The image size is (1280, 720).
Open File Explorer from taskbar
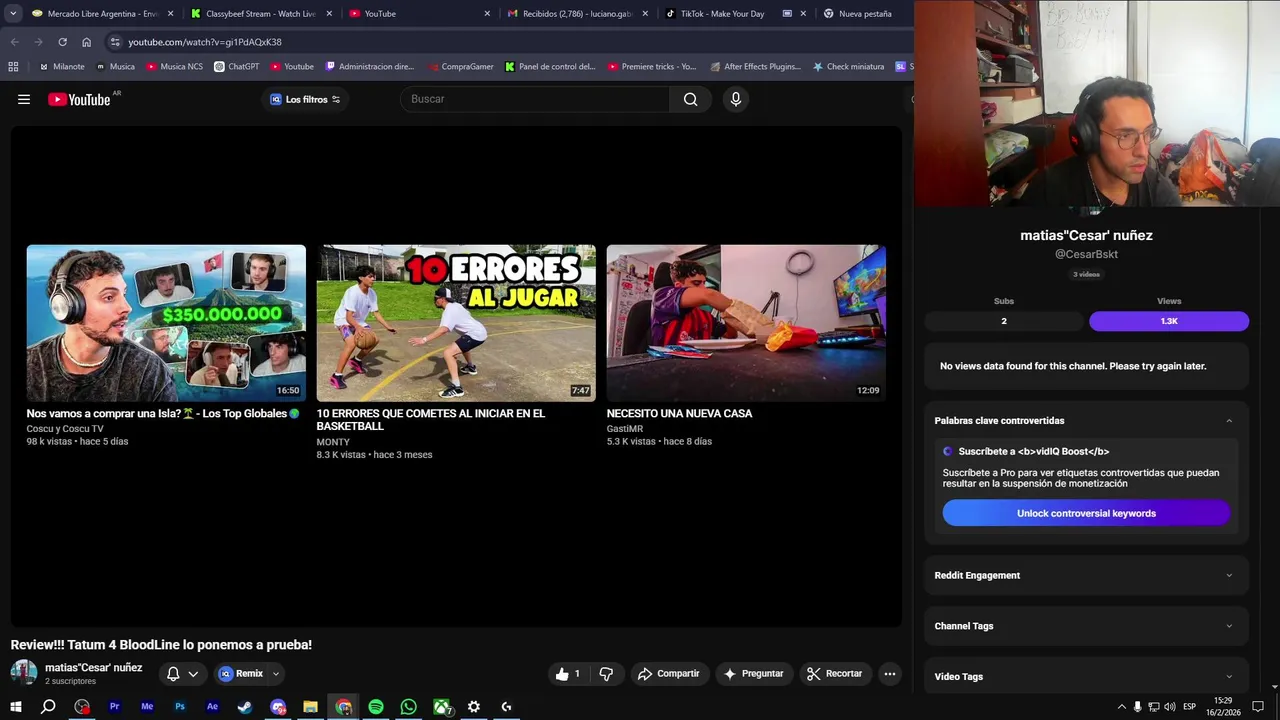(x=310, y=707)
